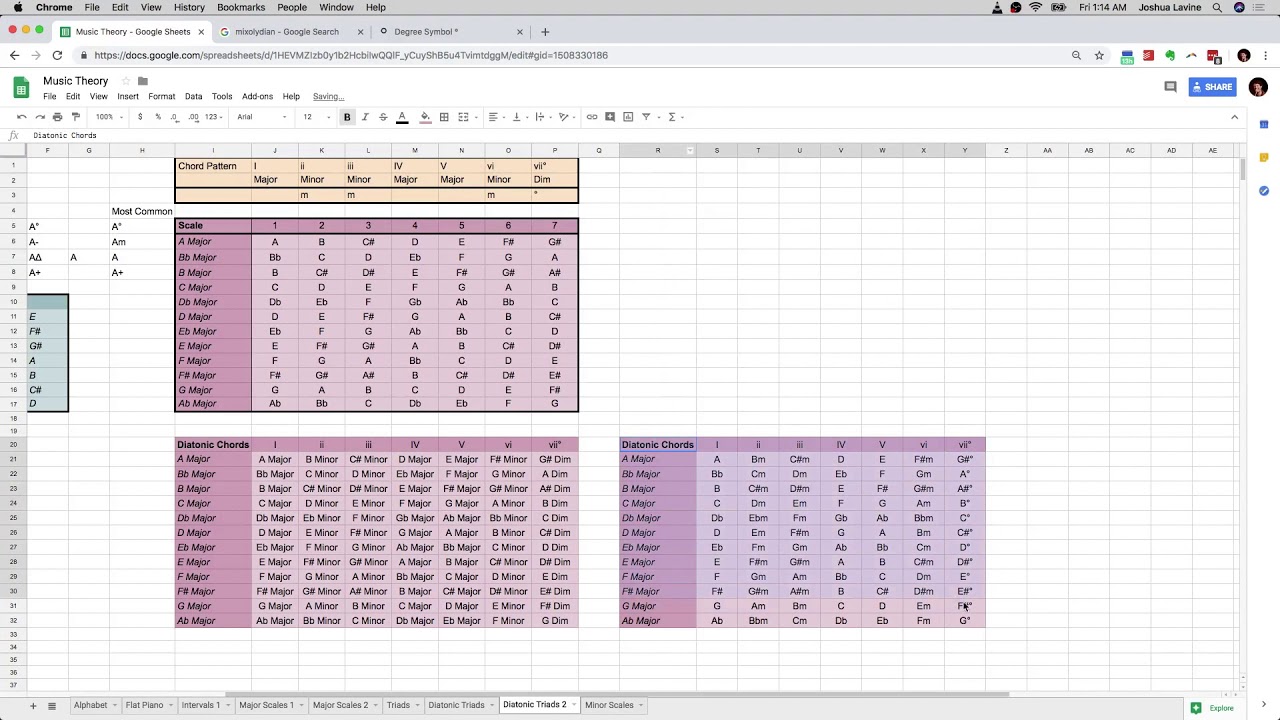Open text rotation dropdown
This screenshot has height=720, width=1280.
click(x=565, y=117)
